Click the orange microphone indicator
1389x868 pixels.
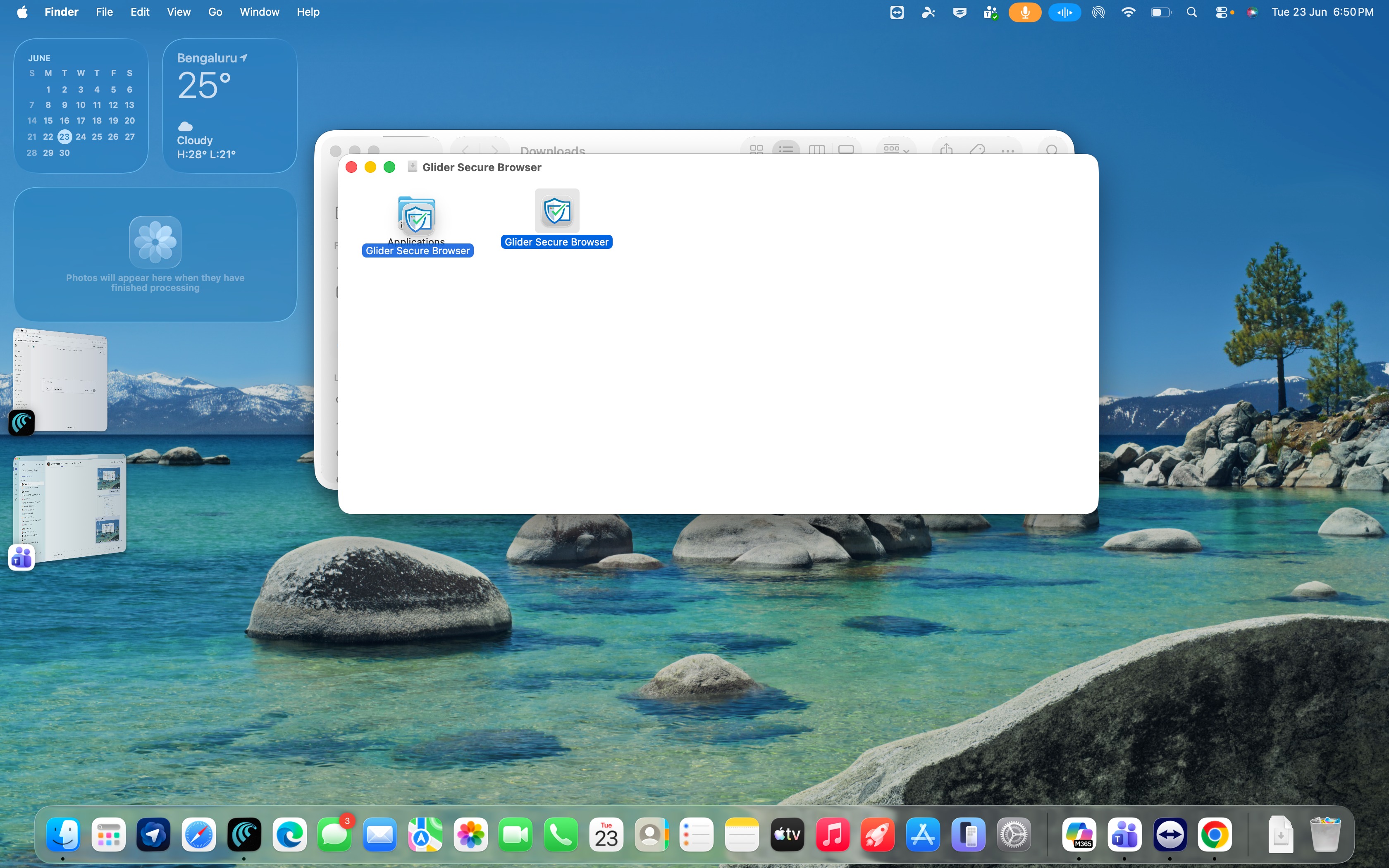(x=1025, y=12)
